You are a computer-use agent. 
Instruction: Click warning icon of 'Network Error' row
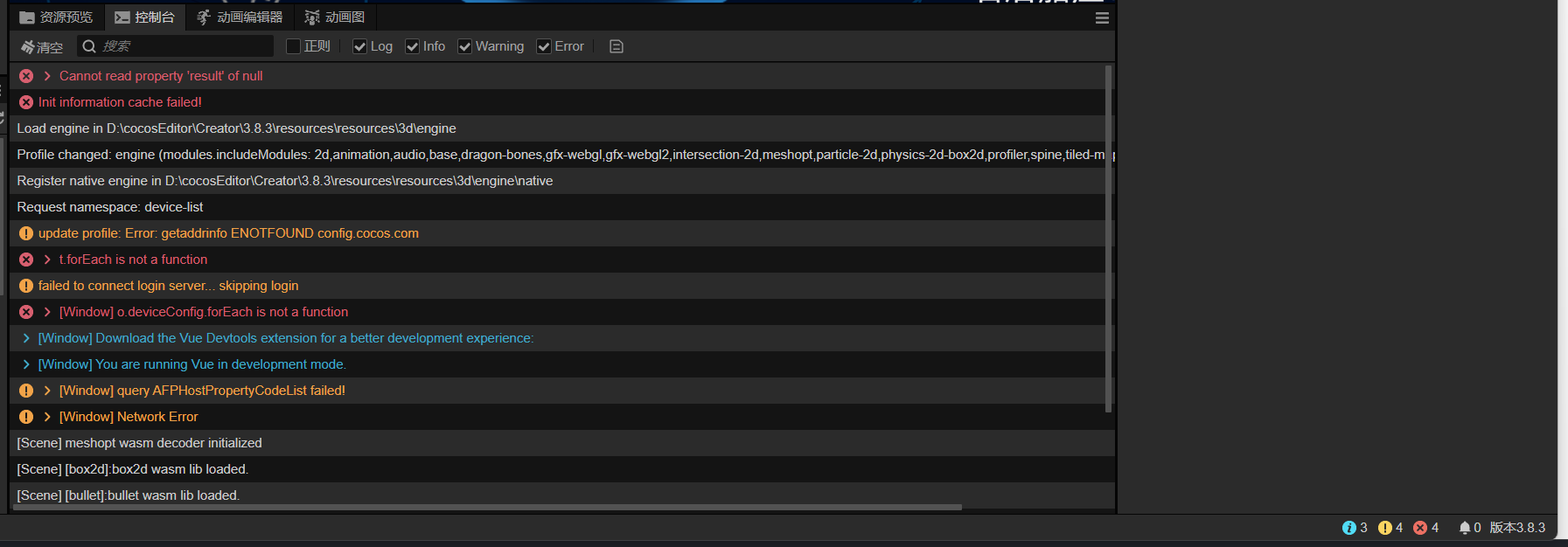(26, 417)
